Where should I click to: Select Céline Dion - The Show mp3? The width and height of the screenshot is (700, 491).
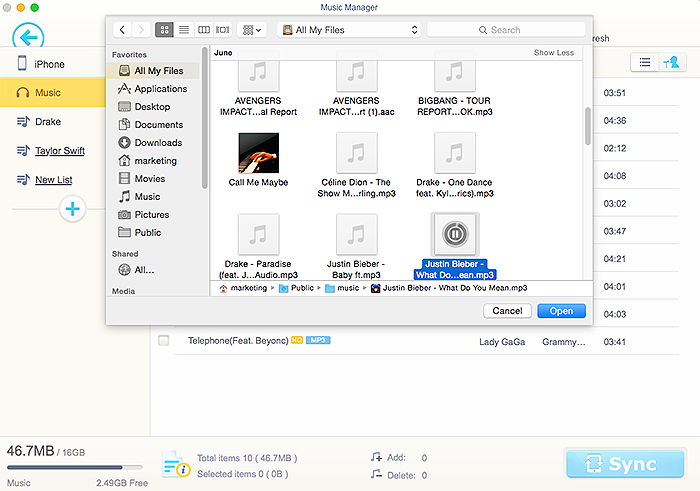[x=356, y=165]
